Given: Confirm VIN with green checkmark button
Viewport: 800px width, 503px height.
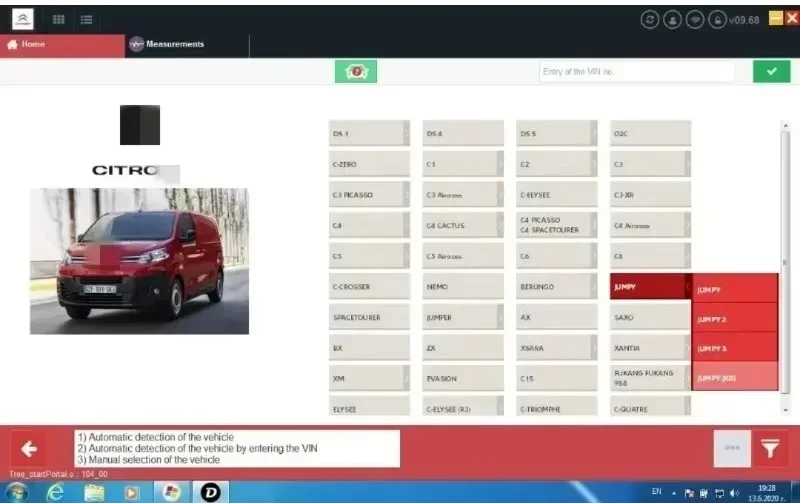Looking at the screenshot, I should (x=771, y=71).
